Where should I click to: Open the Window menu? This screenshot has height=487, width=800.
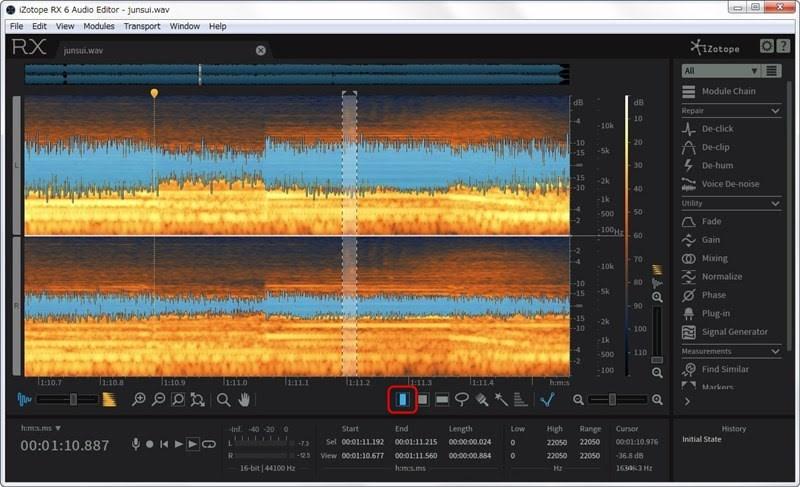coord(185,26)
